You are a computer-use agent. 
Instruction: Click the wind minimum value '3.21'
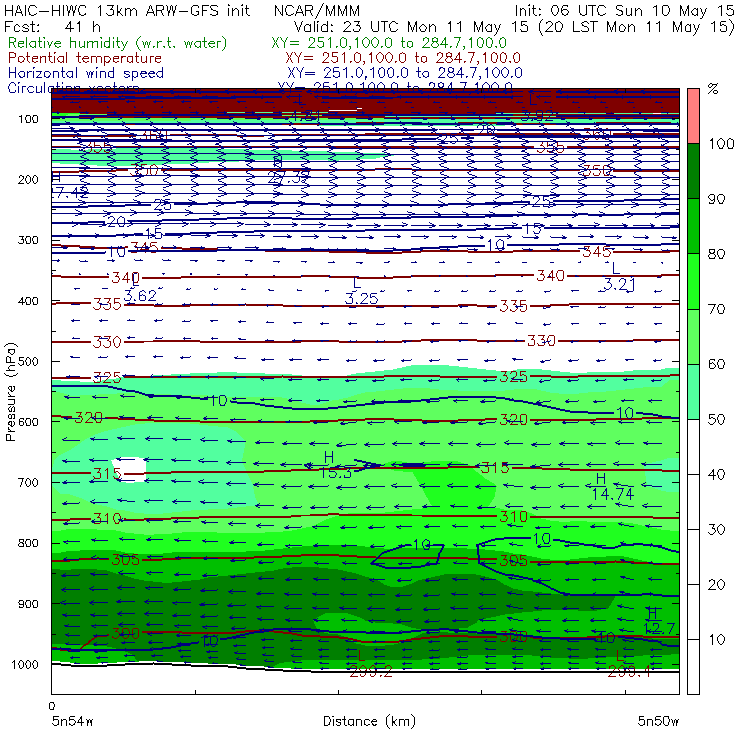(620, 284)
